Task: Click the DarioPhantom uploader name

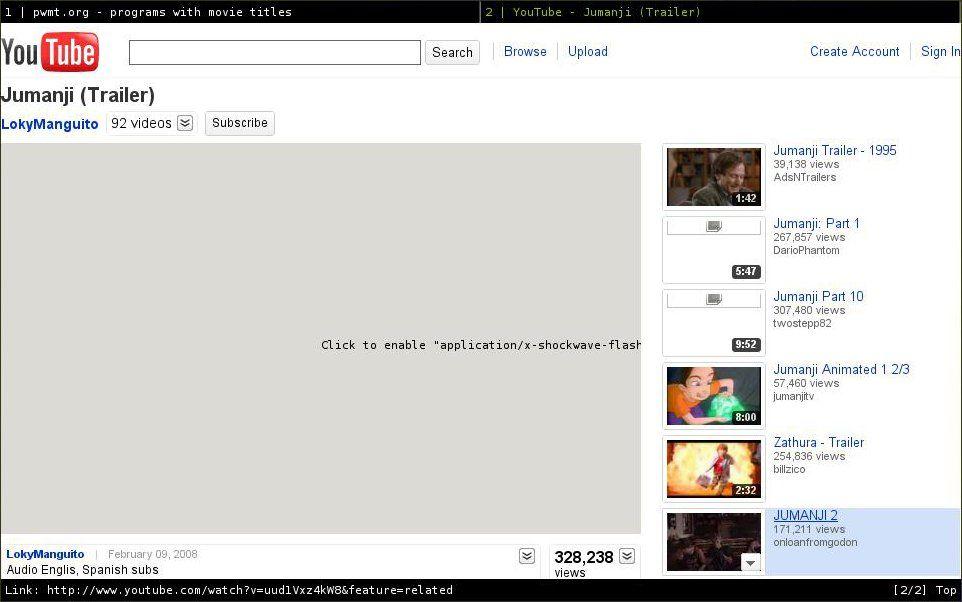Action: (806, 250)
